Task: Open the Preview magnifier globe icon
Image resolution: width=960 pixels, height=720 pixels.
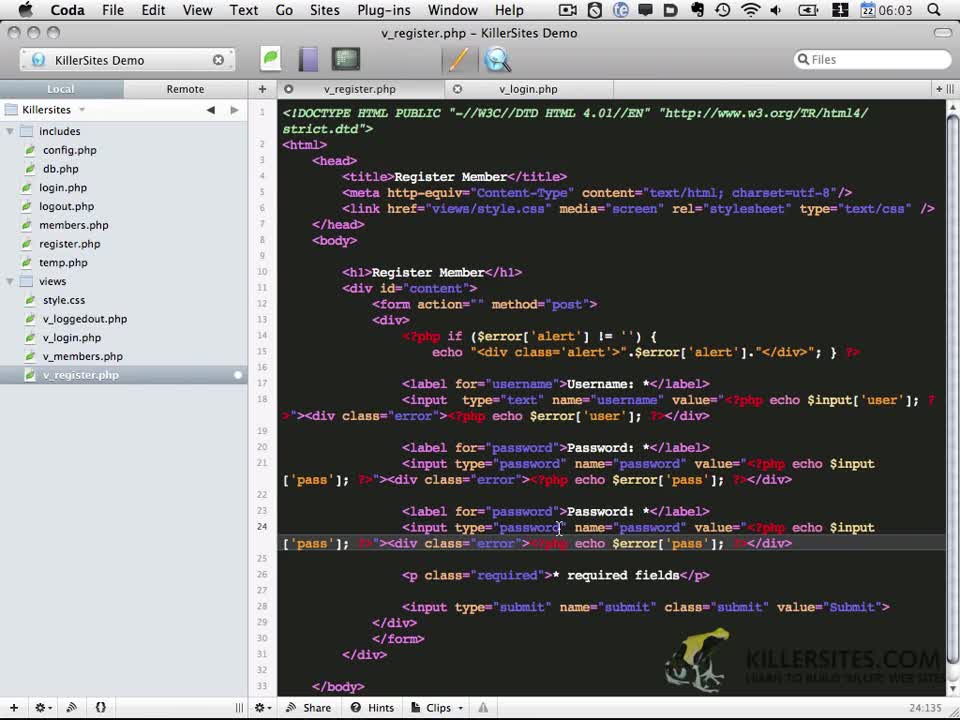Action: pos(497,59)
